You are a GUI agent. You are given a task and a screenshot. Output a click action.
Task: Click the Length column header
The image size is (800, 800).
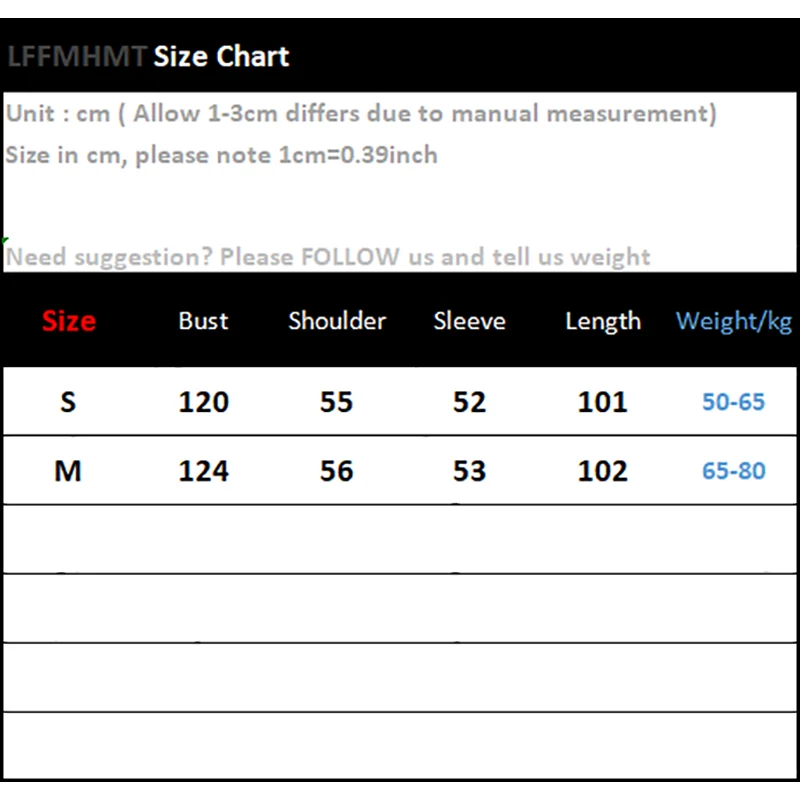coord(602,321)
